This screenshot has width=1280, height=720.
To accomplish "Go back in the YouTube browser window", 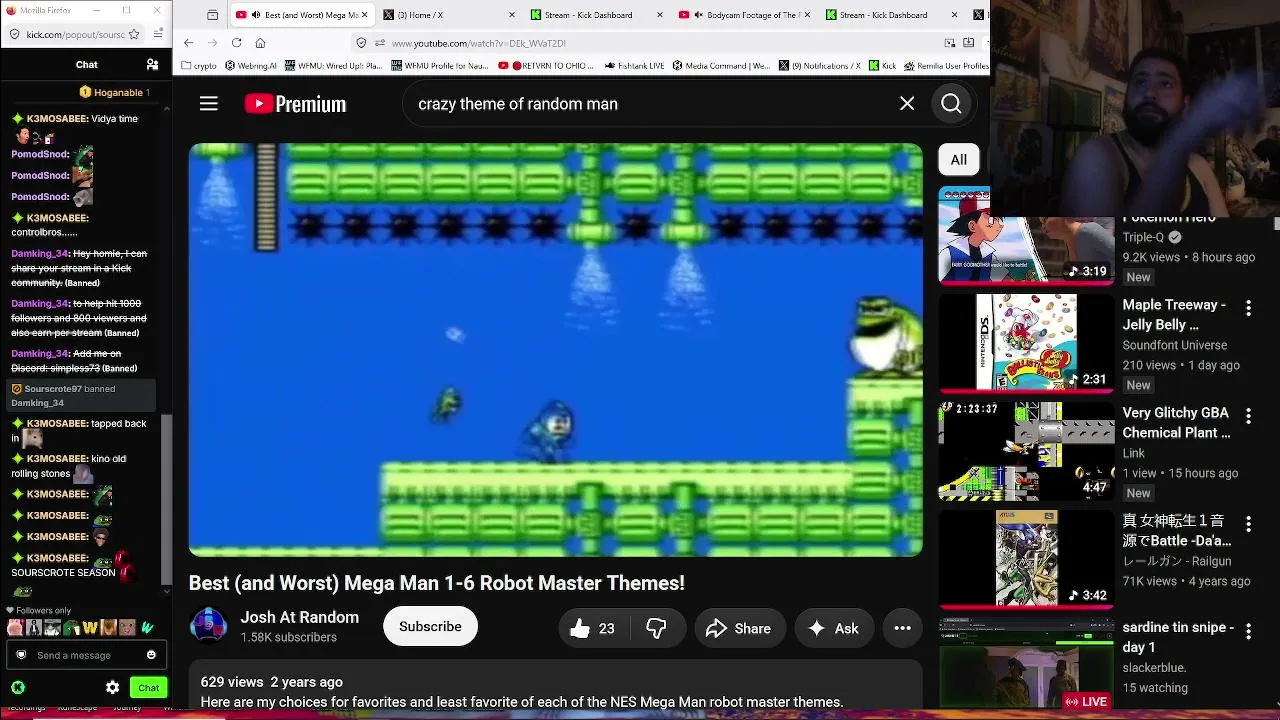I will (x=188, y=43).
